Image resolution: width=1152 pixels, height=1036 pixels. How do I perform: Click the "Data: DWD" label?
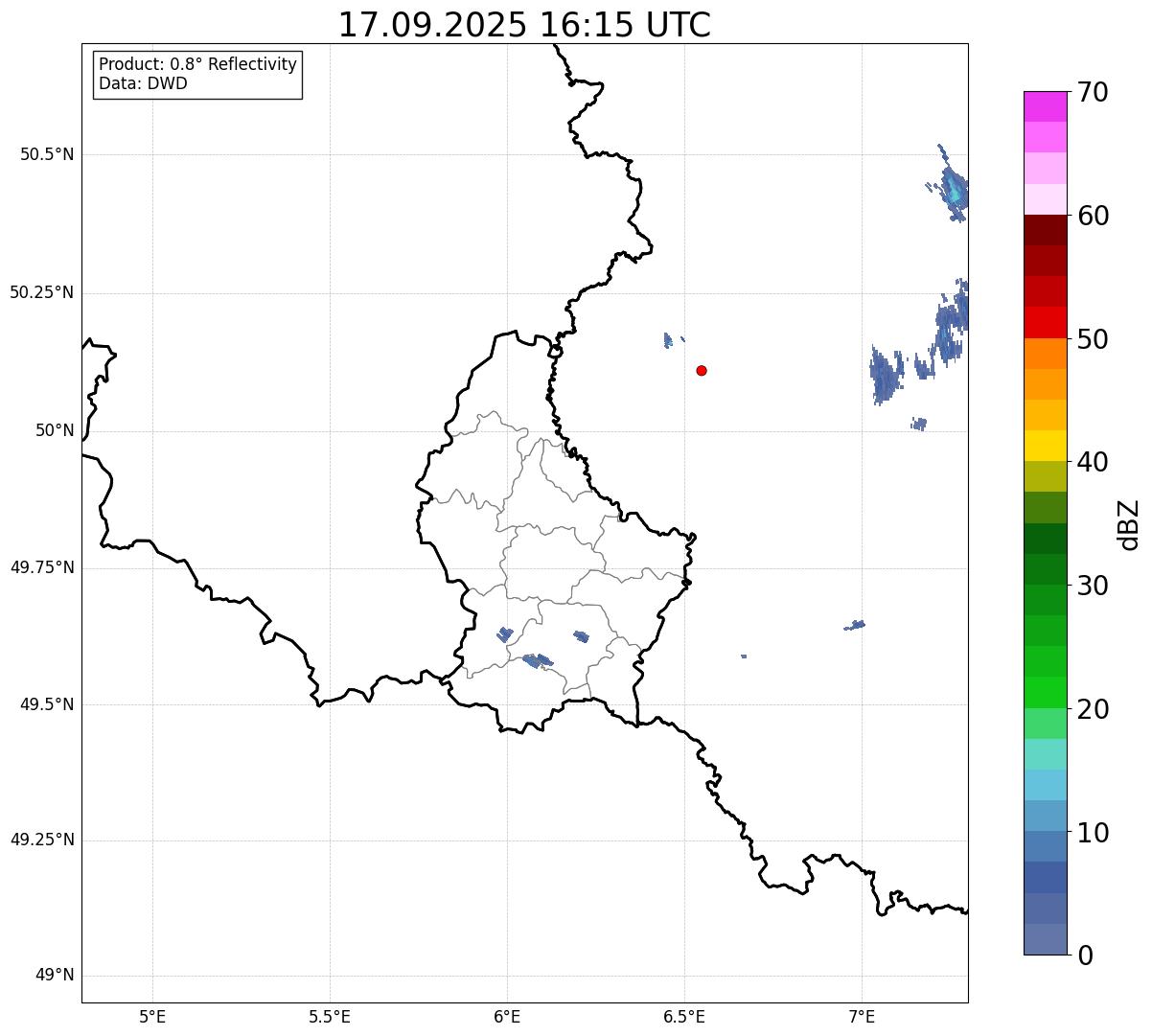pyautogui.click(x=143, y=83)
